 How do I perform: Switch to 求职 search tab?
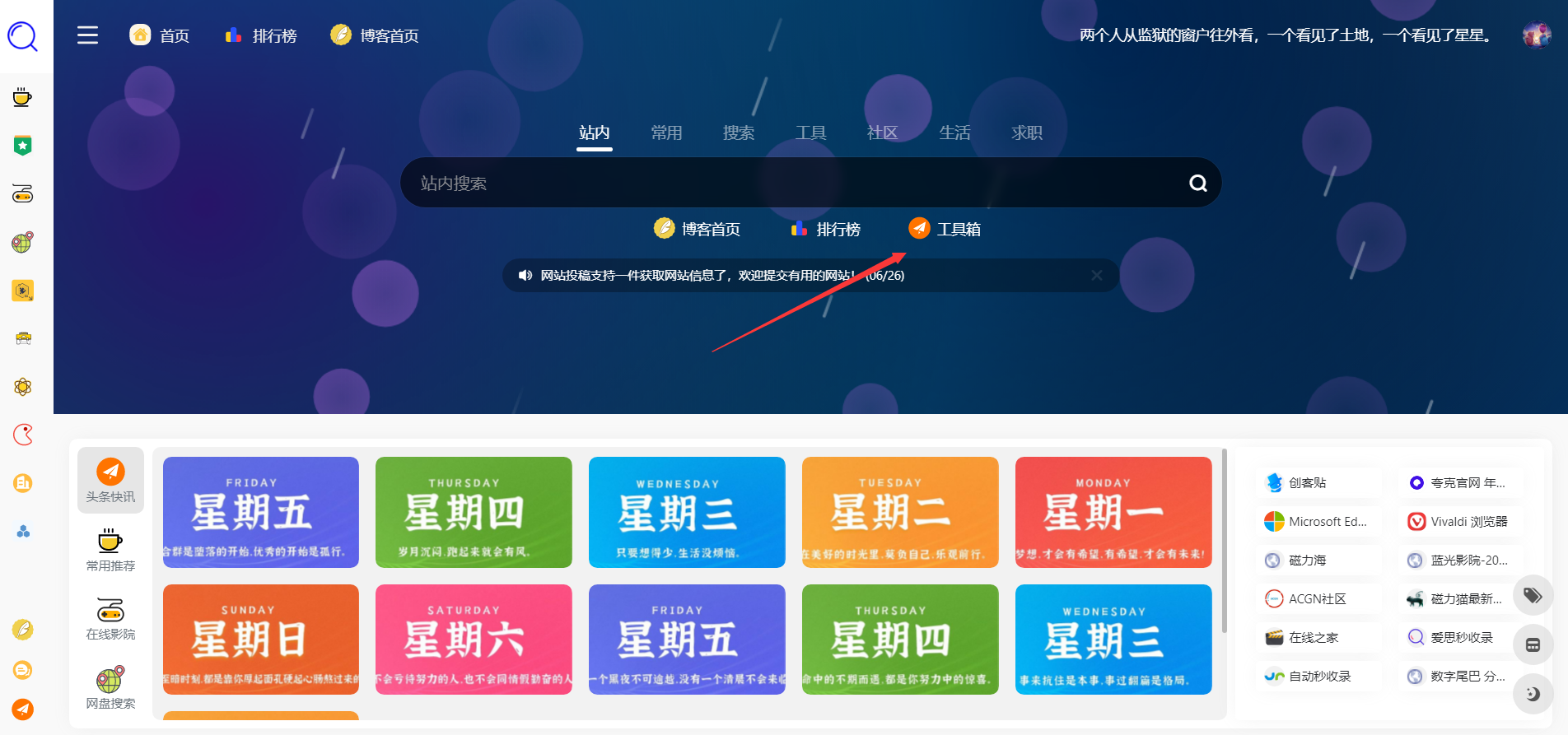click(x=1027, y=133)
